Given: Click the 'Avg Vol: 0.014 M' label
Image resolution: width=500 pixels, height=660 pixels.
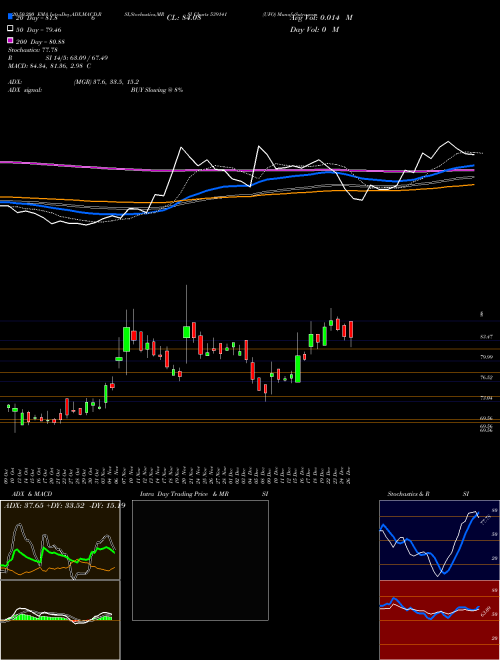Looking at the screenshot, I should (321, 18).
